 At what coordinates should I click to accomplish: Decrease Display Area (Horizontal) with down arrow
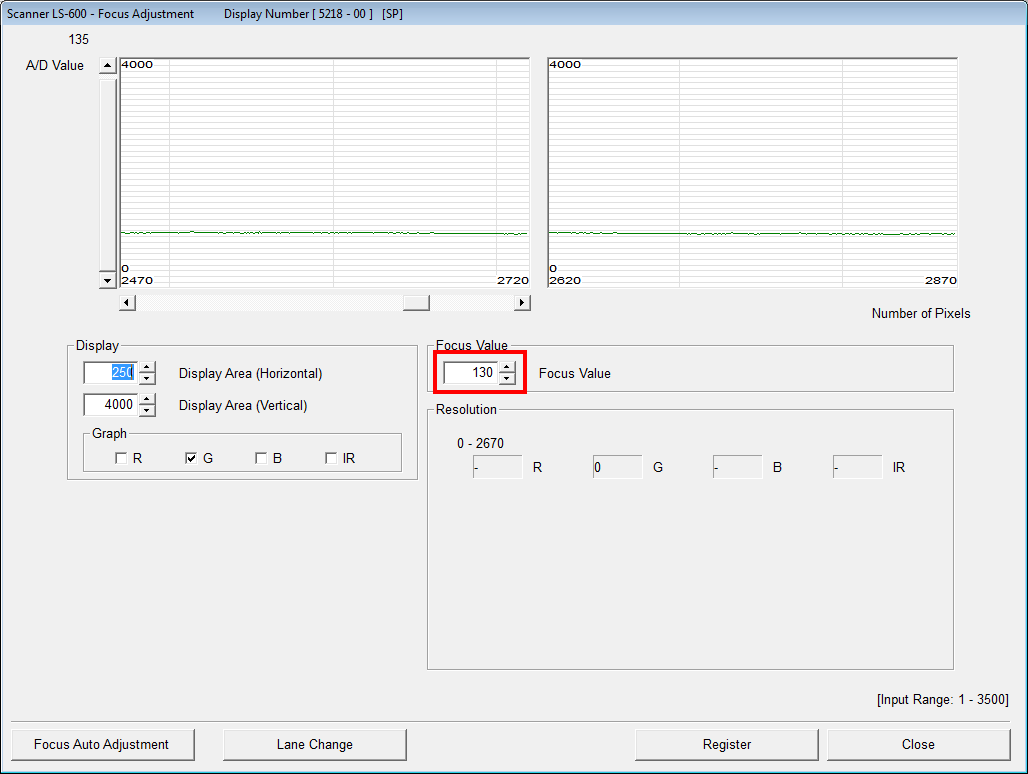[148, 378]
